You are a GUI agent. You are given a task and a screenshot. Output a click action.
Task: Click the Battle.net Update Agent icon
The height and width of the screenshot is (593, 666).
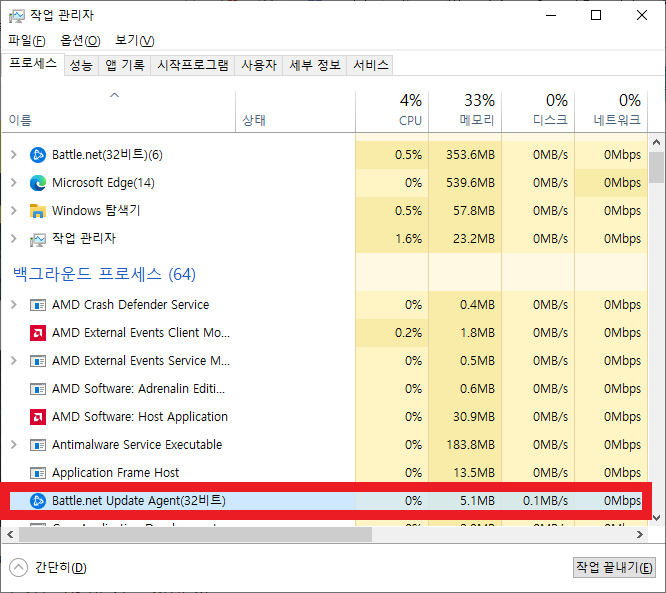(38, 501)
